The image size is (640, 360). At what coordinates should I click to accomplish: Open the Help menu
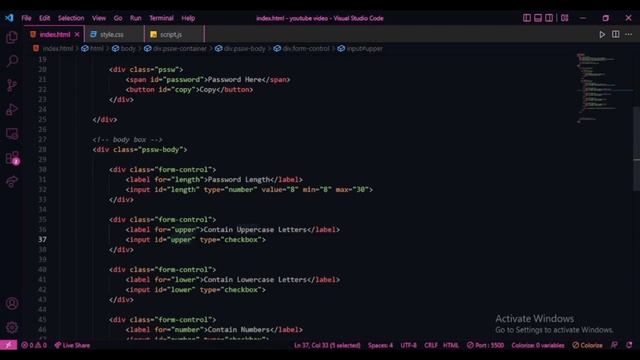[188, 18]
